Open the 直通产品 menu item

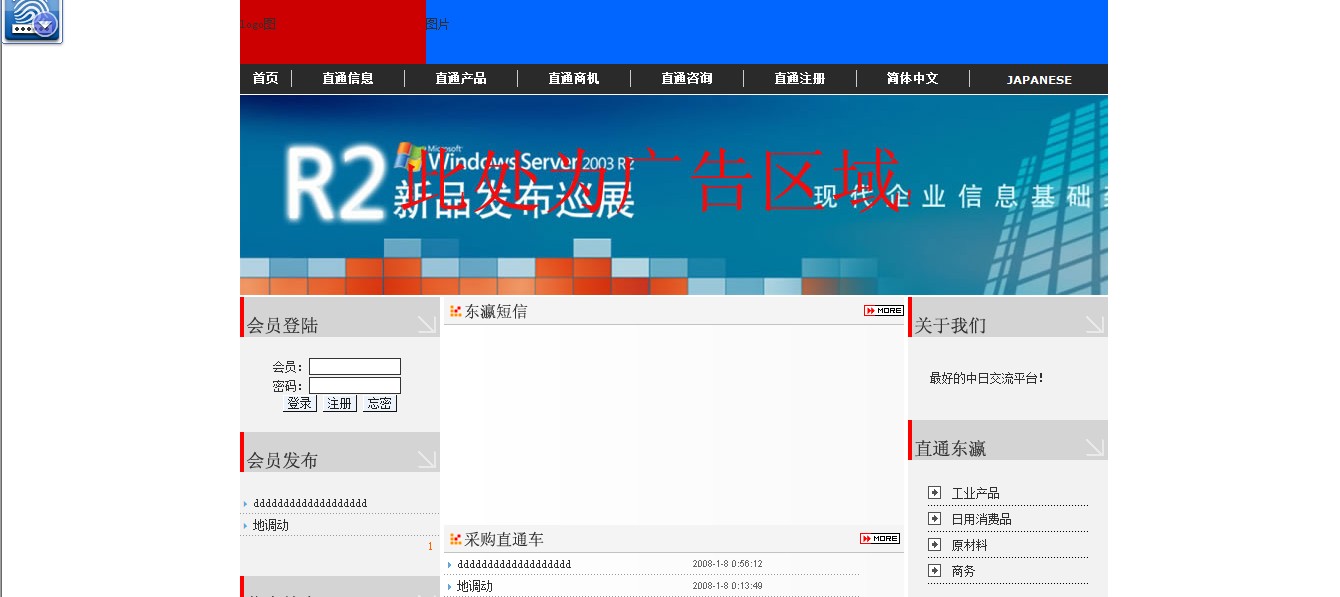click(461, 78)
